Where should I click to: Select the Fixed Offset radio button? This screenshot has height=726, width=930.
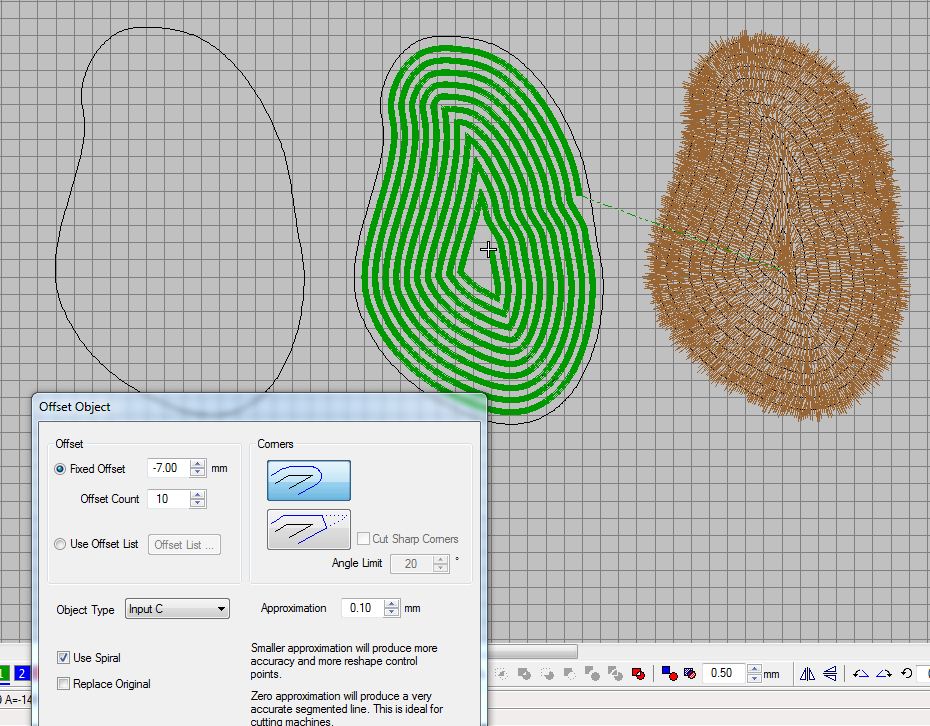[x=60, y=469]
